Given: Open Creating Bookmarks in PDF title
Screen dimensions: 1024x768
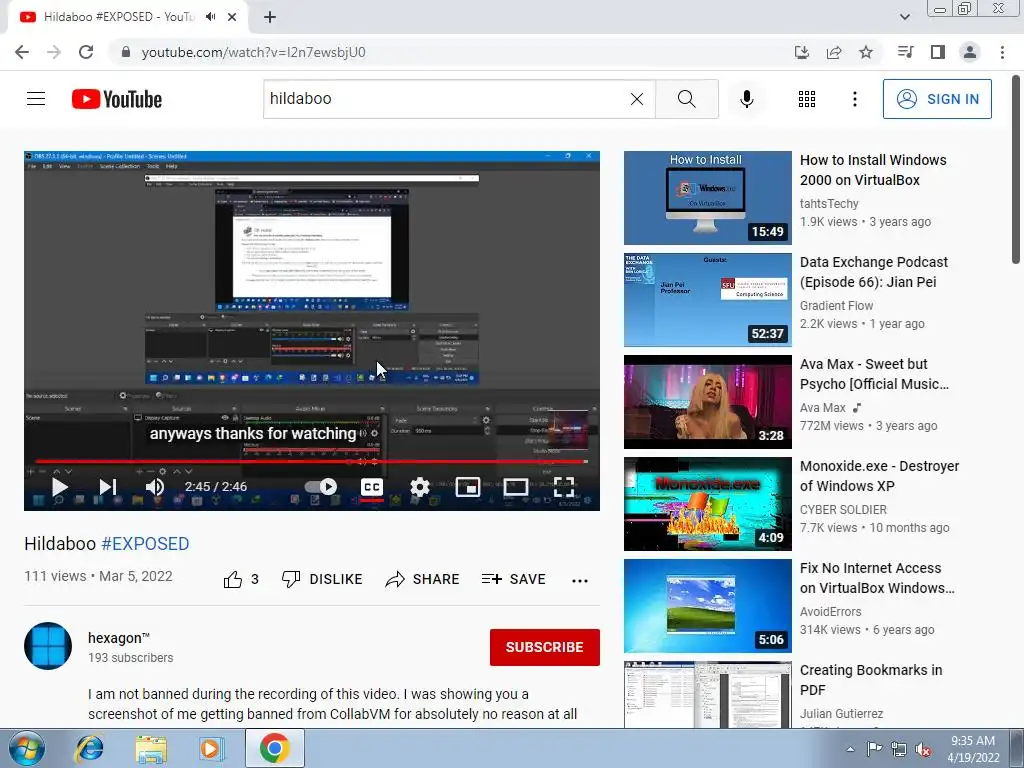Looking at the screenshot, I should click(x=871, y=679).
